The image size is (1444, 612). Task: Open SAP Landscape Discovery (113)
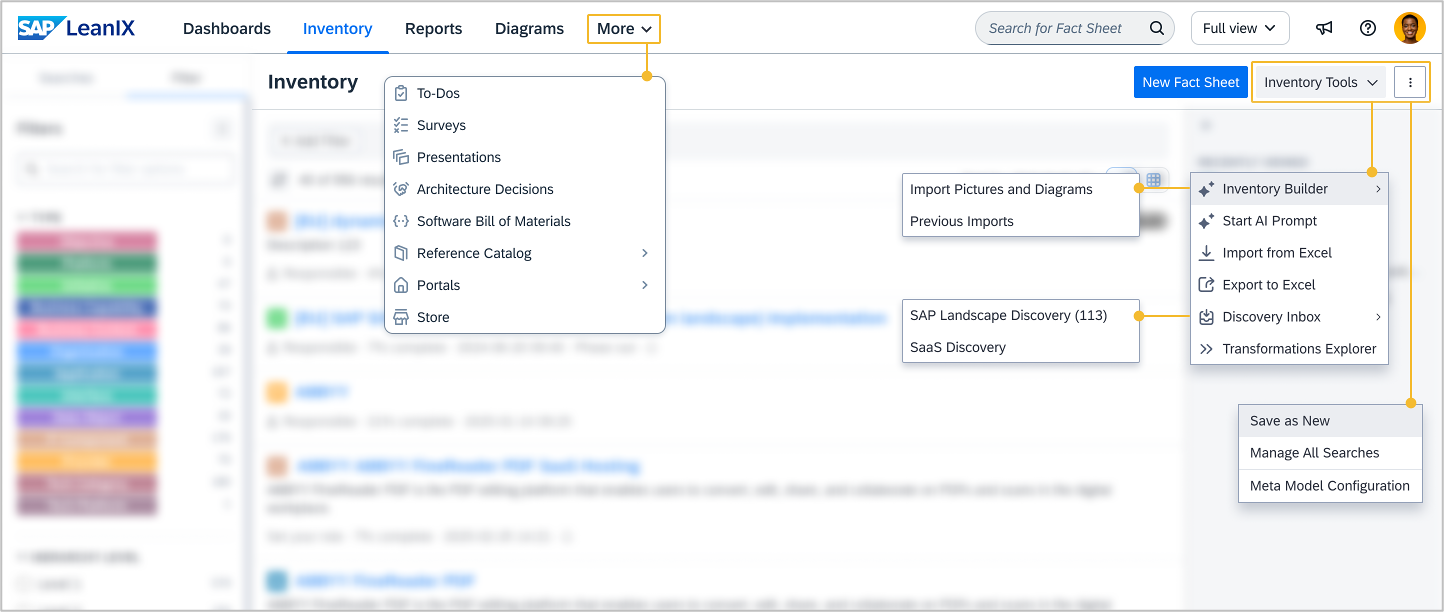[x=1021, y=315]
